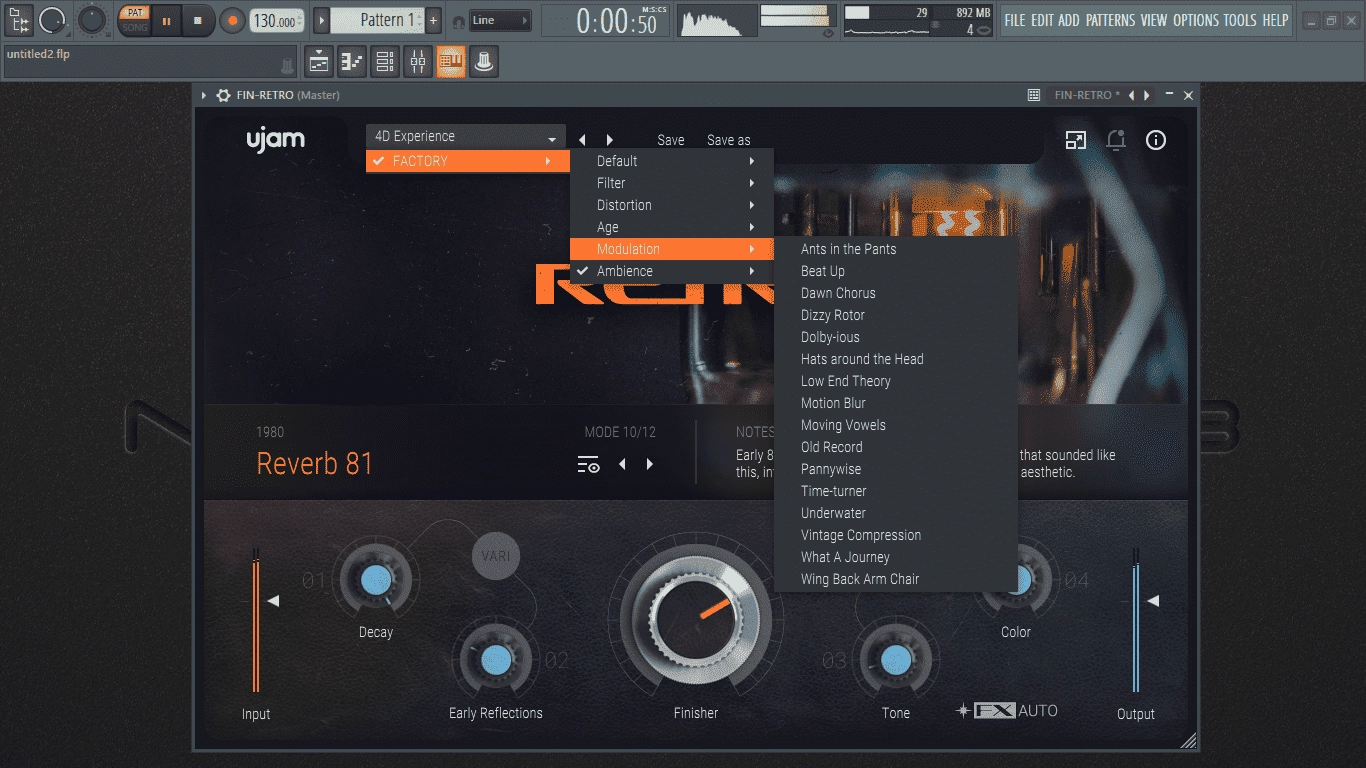Choose the Underwater preset
Screen dimensions: 1366x768
click(x=896, y=513)
